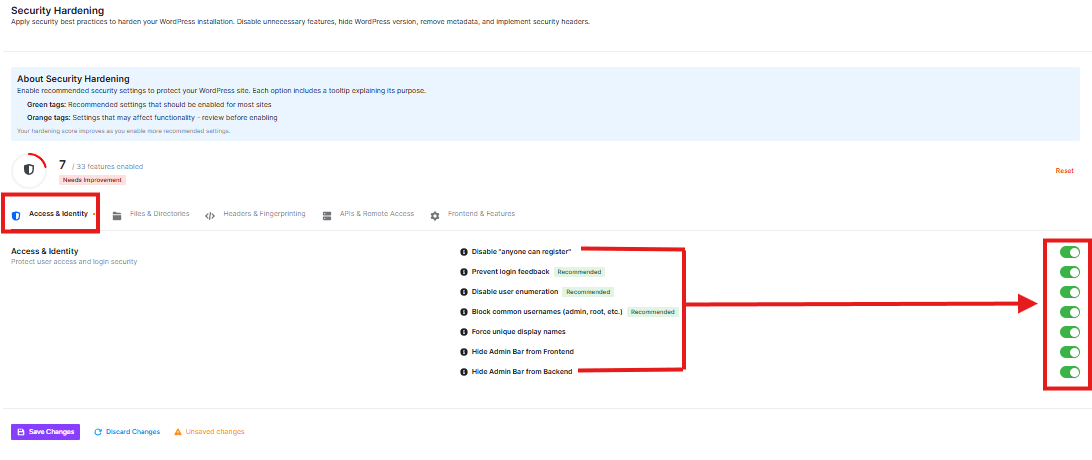Switch to the Files & Directories tab
This screenshot has height=460, width=1092.
(x=151, y=214)
